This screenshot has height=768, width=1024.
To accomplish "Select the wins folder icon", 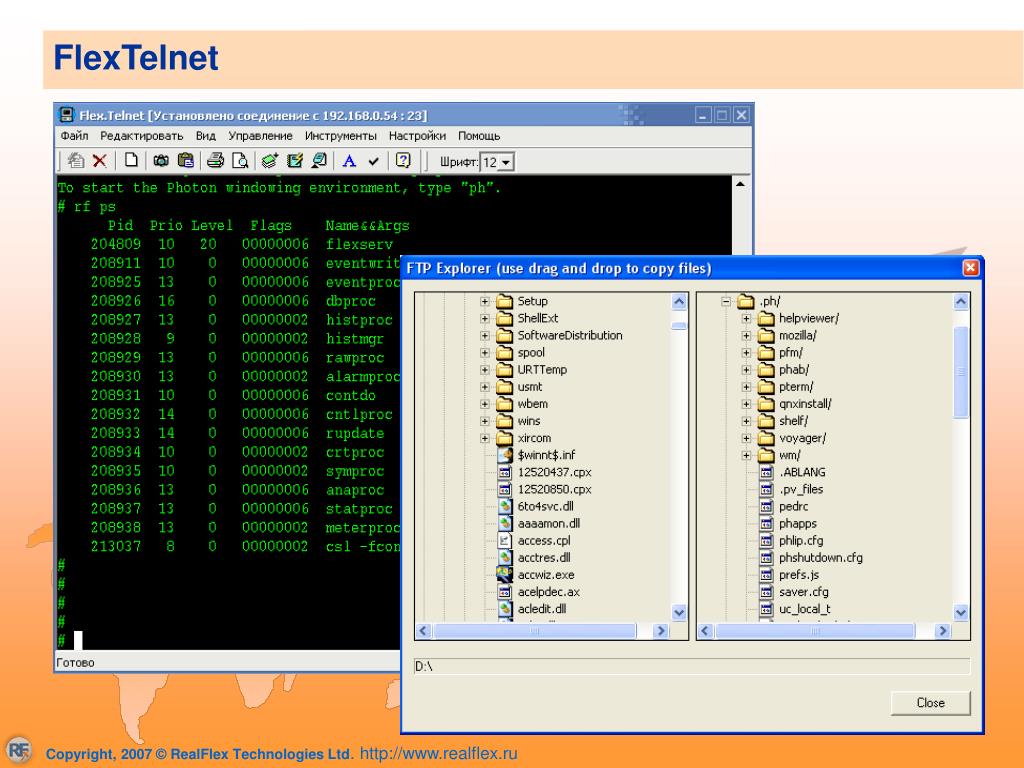I will [504, 421].
